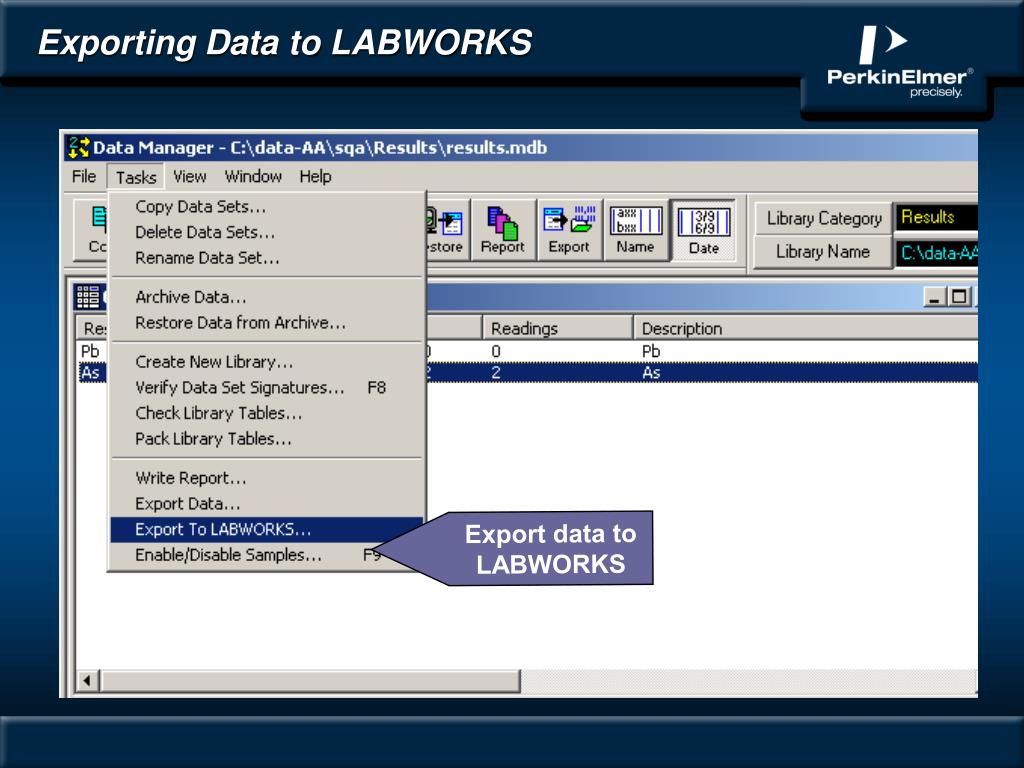Choose Copy Data Sets… from Tasks menu
Image resolution: width=1024 pixels, height=768 pixels.
(x=266, y=206)
